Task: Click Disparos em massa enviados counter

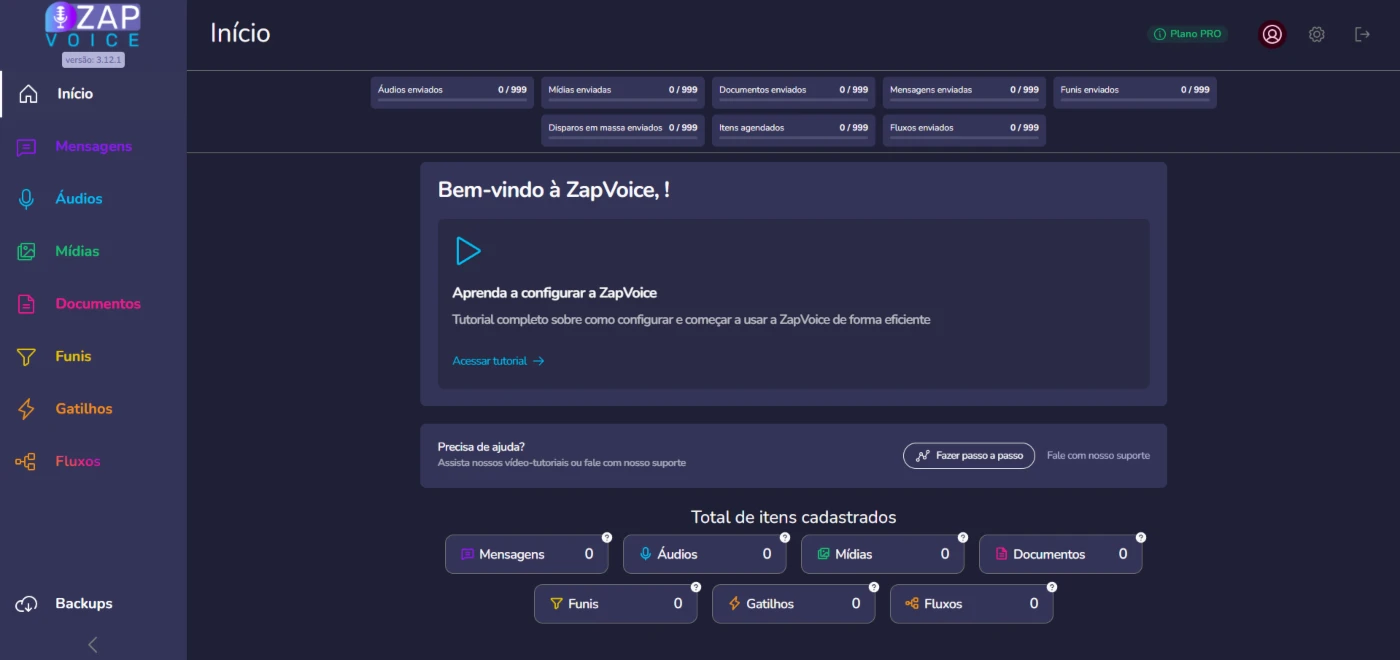Action: point(623,131)
